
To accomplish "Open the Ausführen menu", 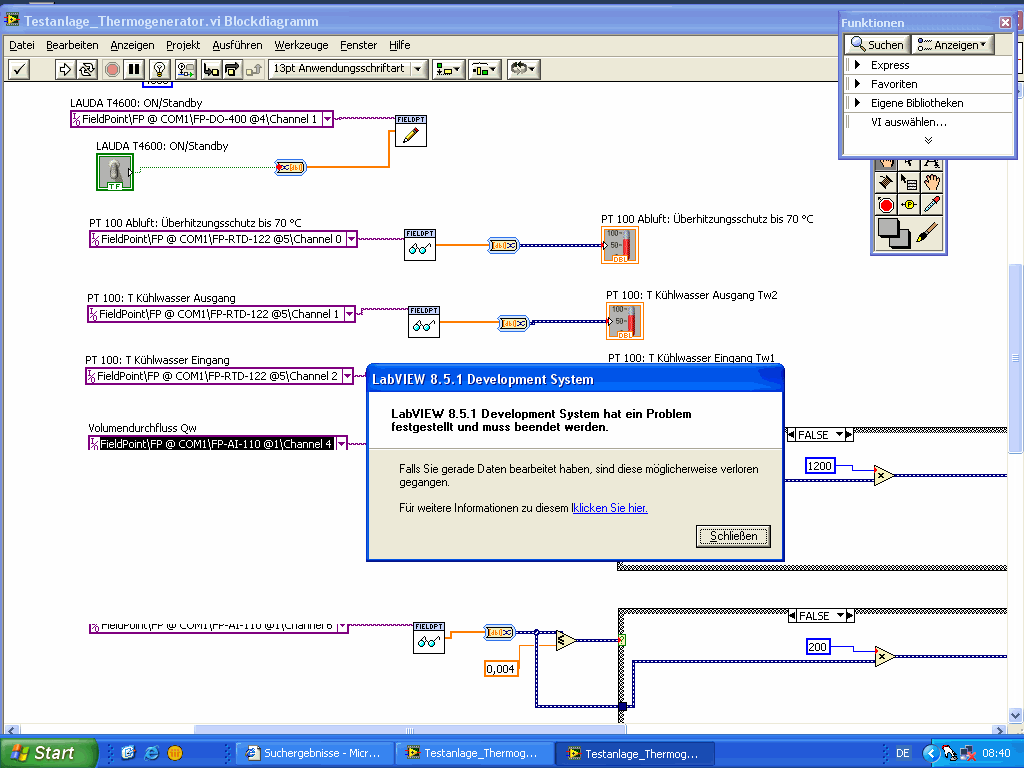I will 237,45.
